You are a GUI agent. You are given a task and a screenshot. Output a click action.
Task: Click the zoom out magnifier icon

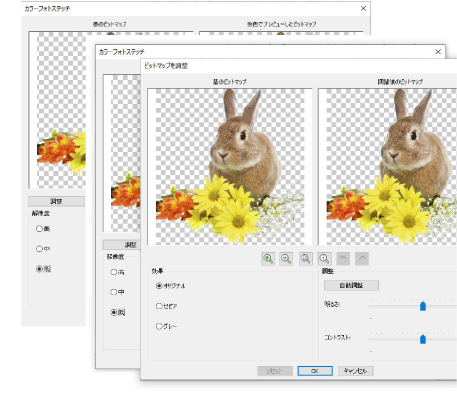[286, 259]
